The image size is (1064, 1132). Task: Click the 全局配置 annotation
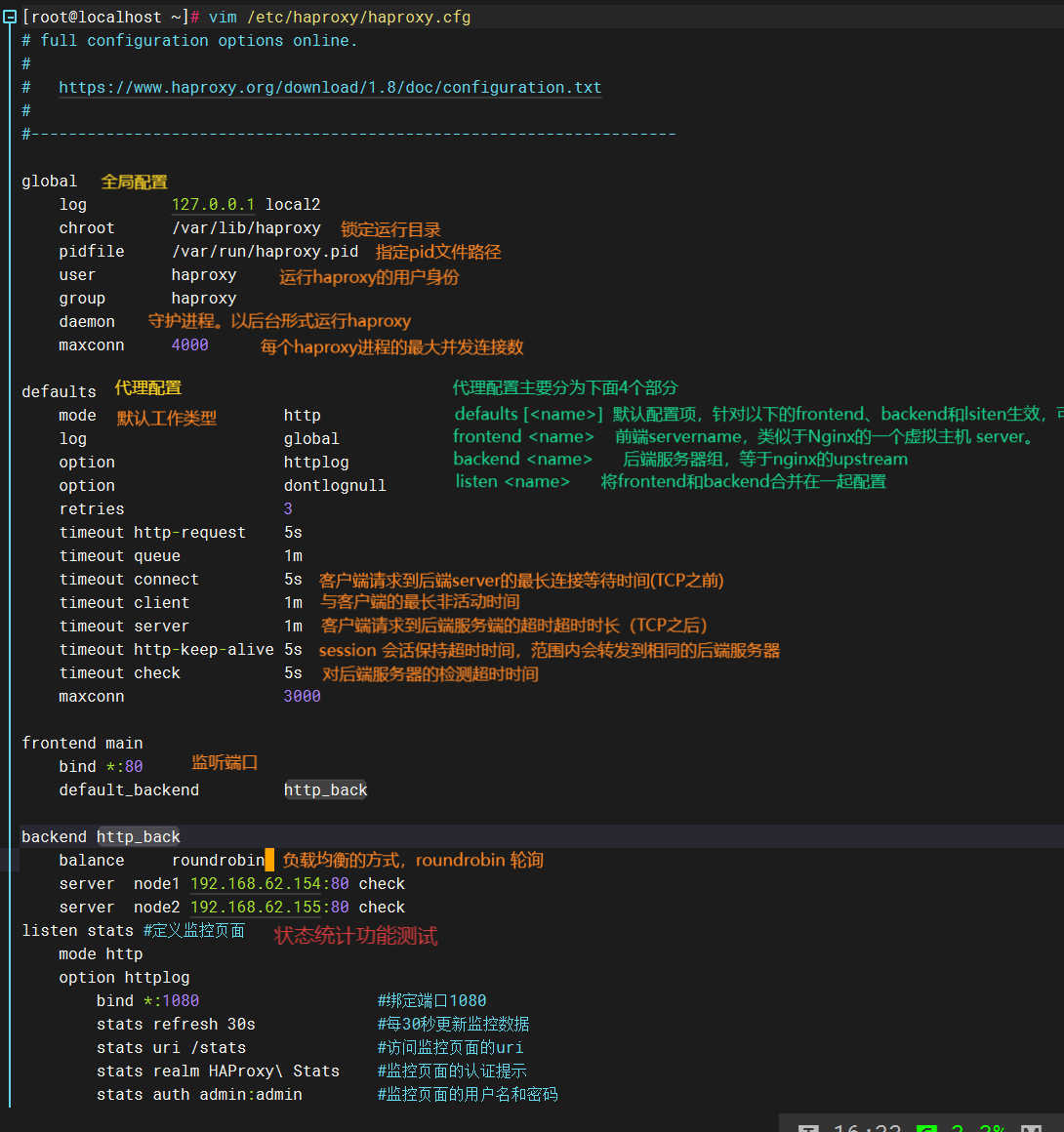(135, 182)
